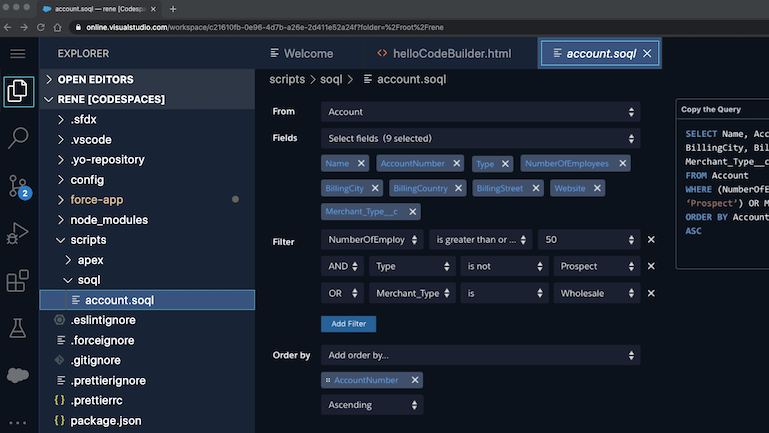Go to the browser home page

coord(57,27)
